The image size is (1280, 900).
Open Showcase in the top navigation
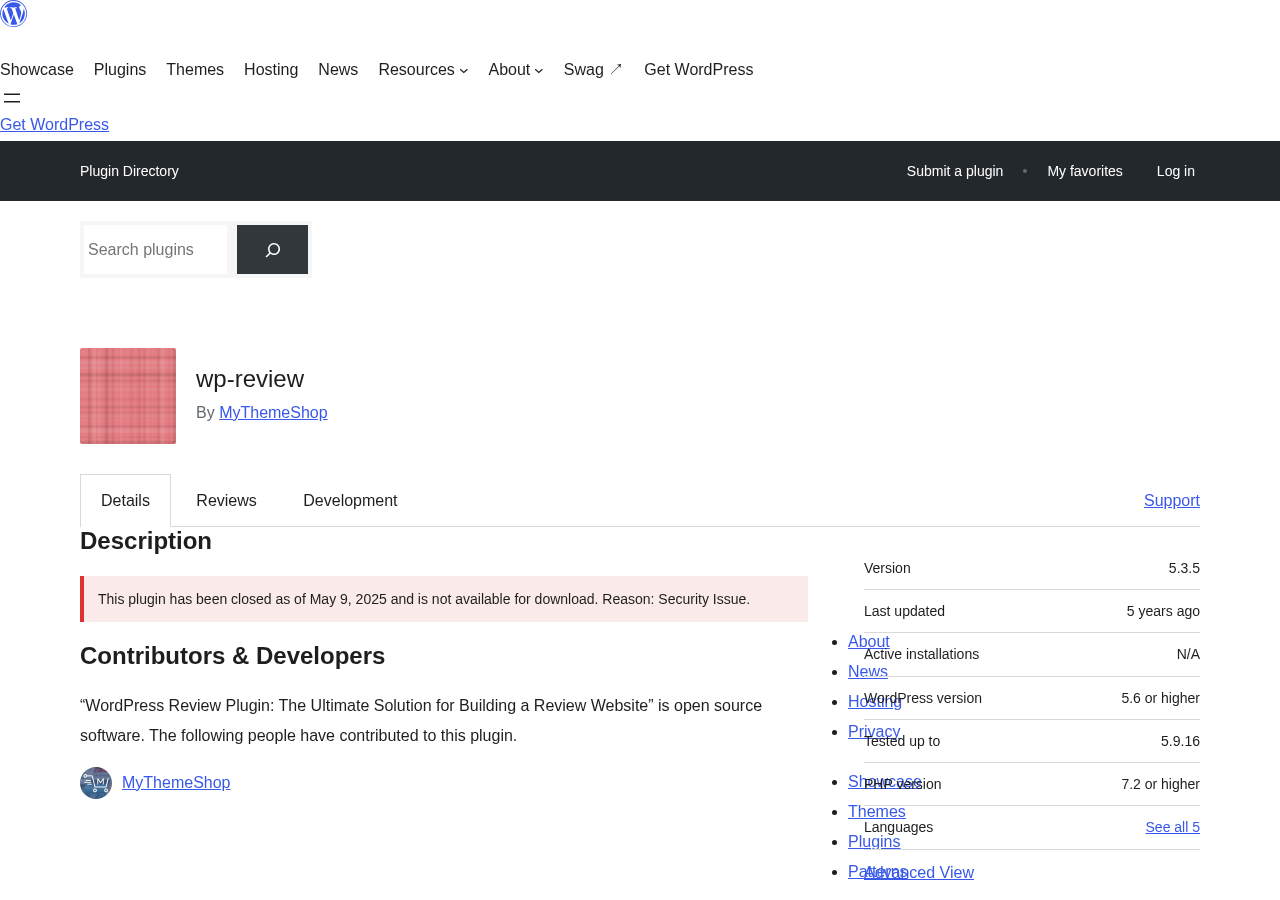pos(37,70)
